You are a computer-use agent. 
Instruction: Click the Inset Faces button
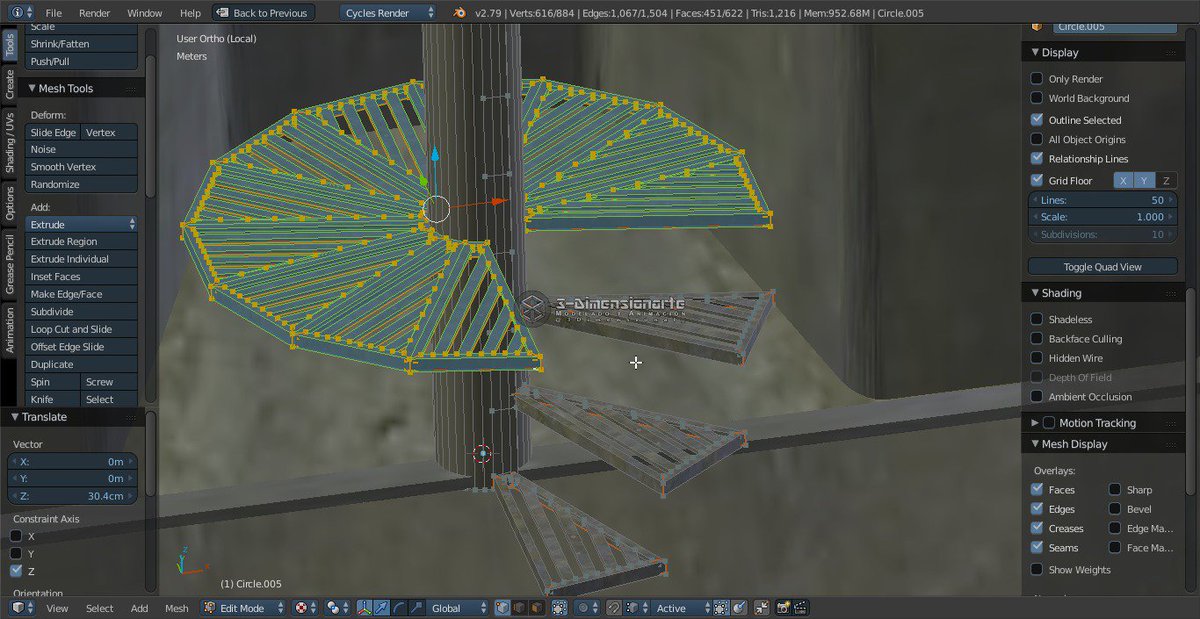tap(82, 276)
